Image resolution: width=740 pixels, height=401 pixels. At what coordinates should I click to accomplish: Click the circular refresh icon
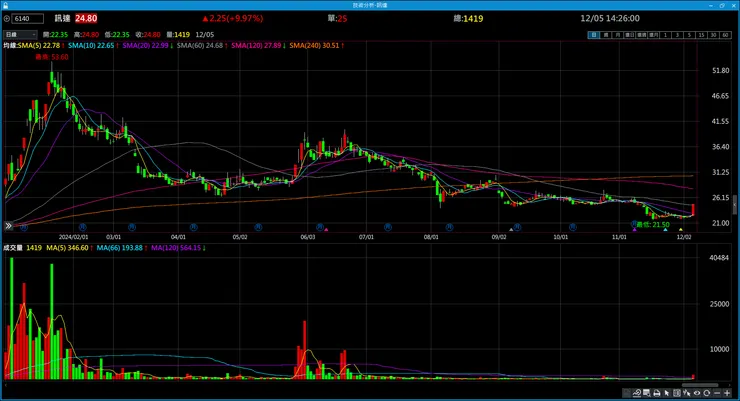706,393
